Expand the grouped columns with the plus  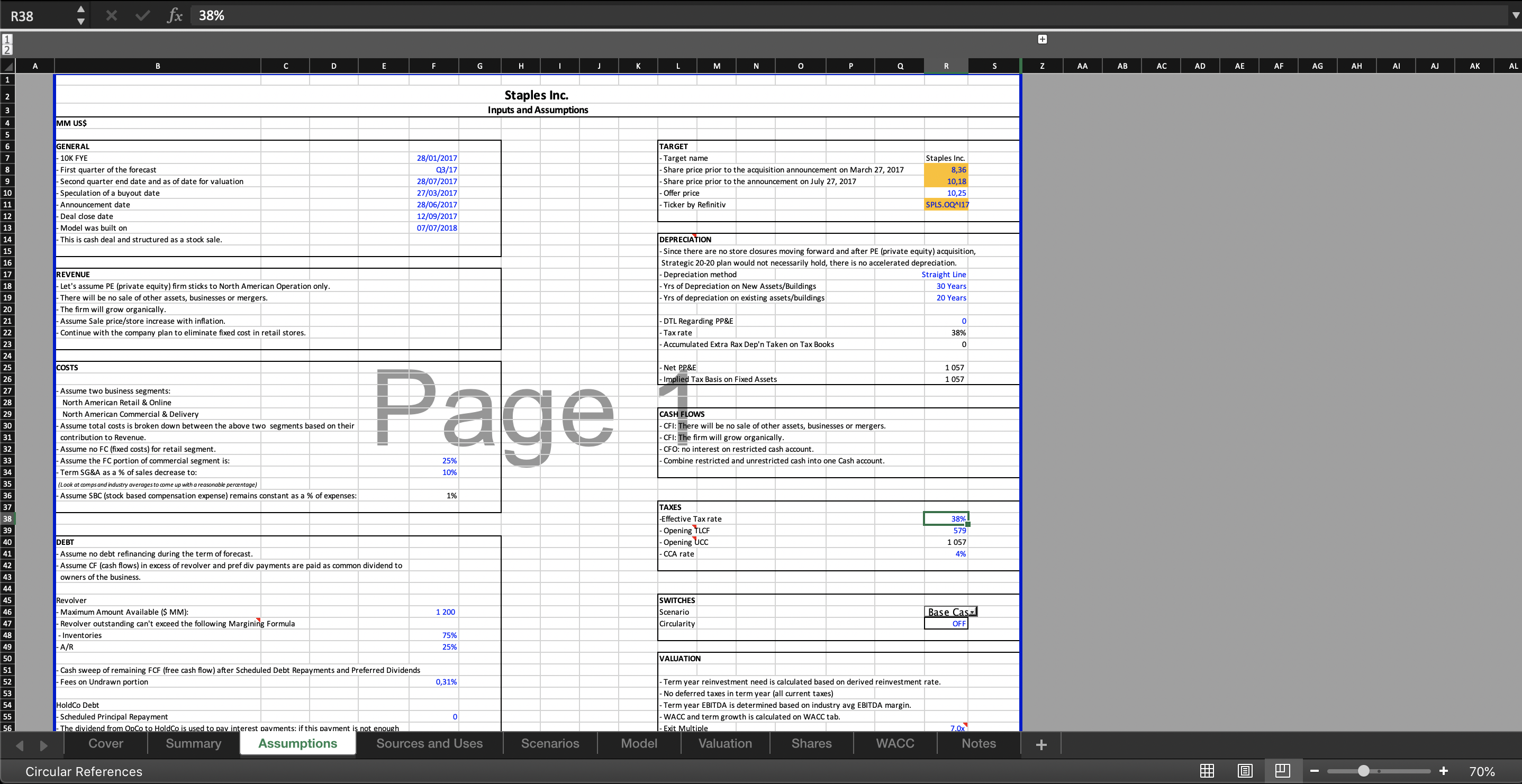1042,39
